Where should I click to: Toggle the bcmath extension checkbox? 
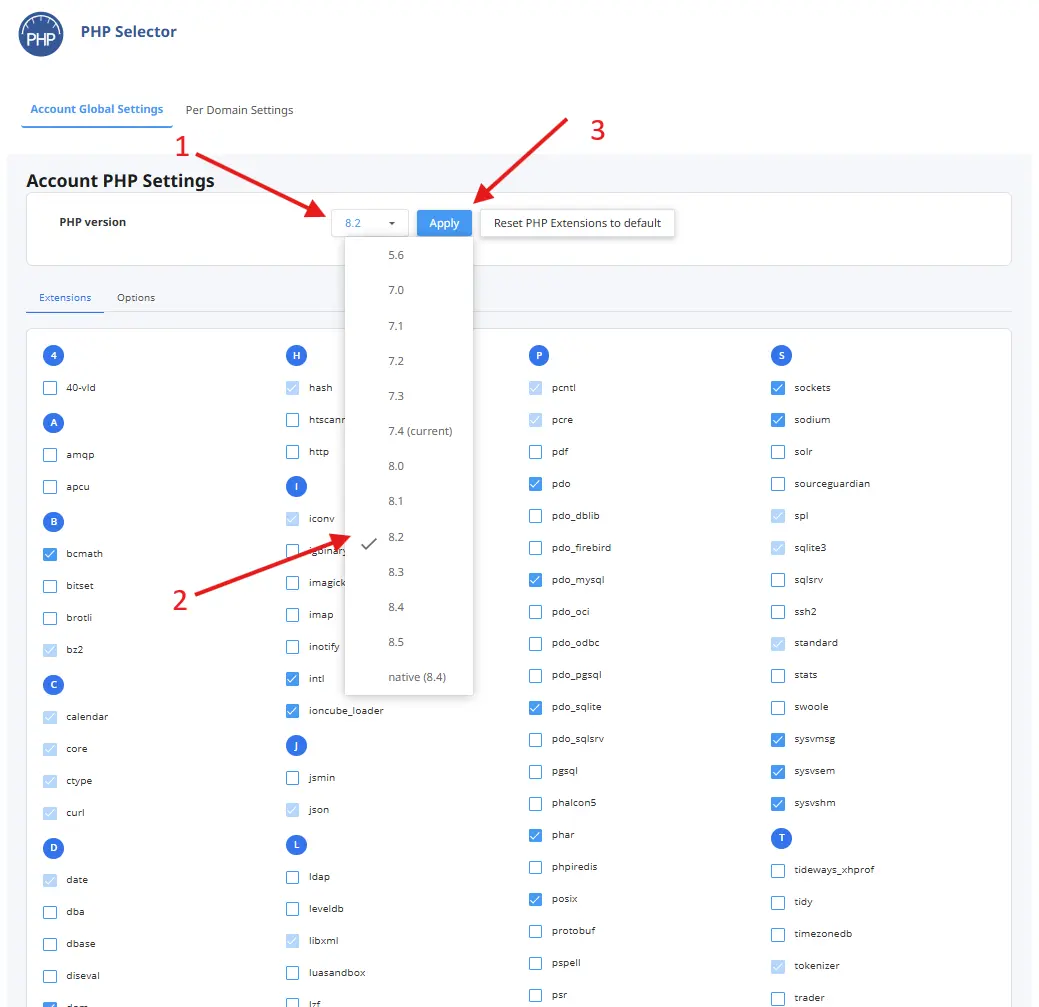(50, 554)
